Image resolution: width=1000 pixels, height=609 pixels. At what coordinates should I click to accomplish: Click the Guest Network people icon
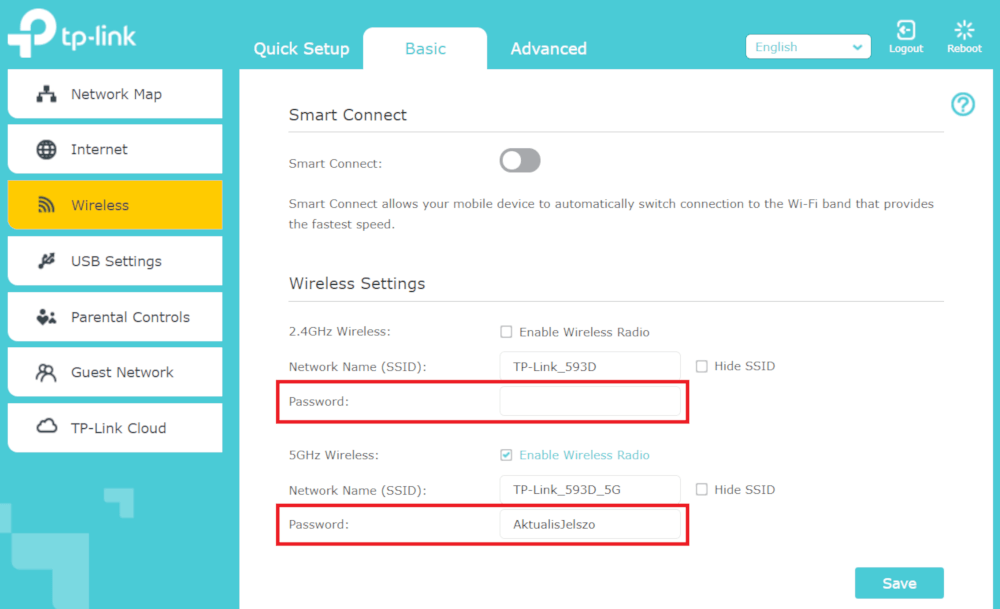click(x=46, y=372)
